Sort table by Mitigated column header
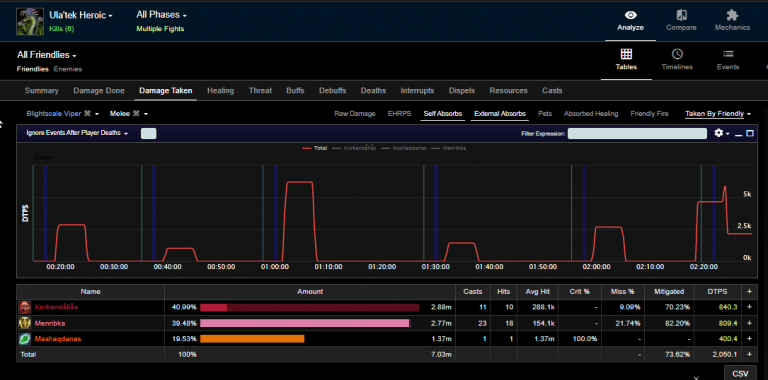 point(669,291)
